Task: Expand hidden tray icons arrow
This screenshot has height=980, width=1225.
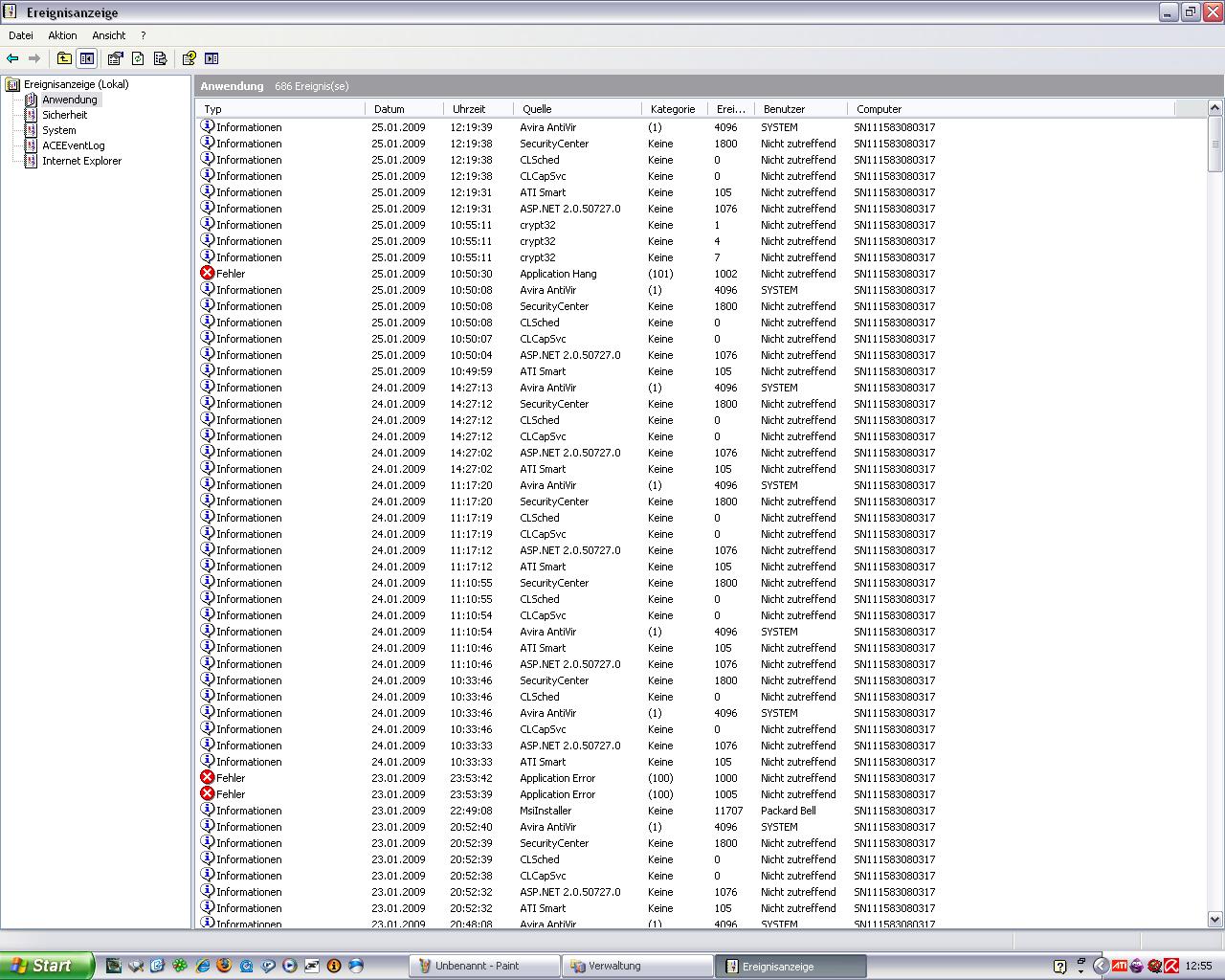Action: 1101,966
